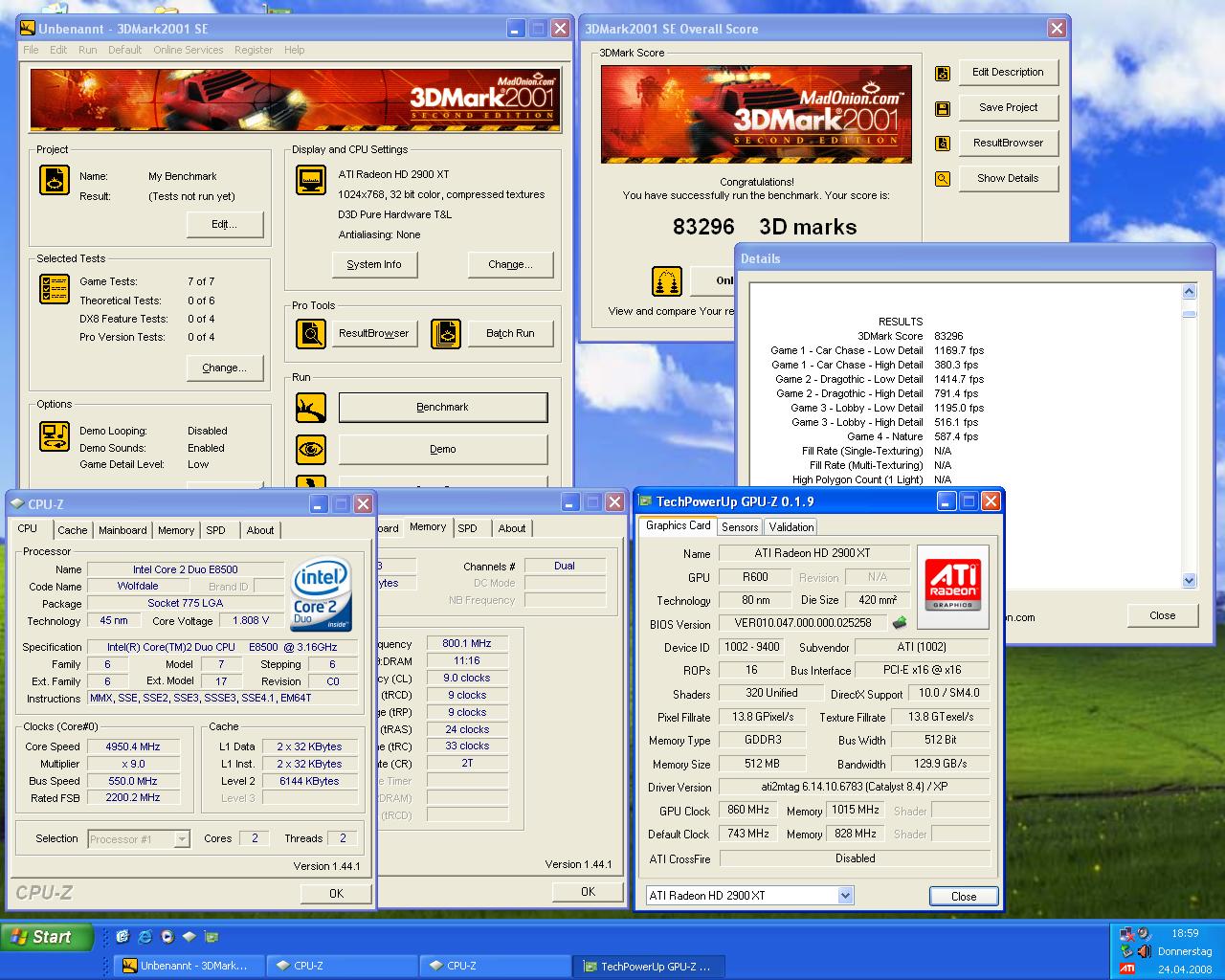1225x980 pixels.
Task: Launch Internet Explorer from Quick Launch
Action: pos(145,937)
